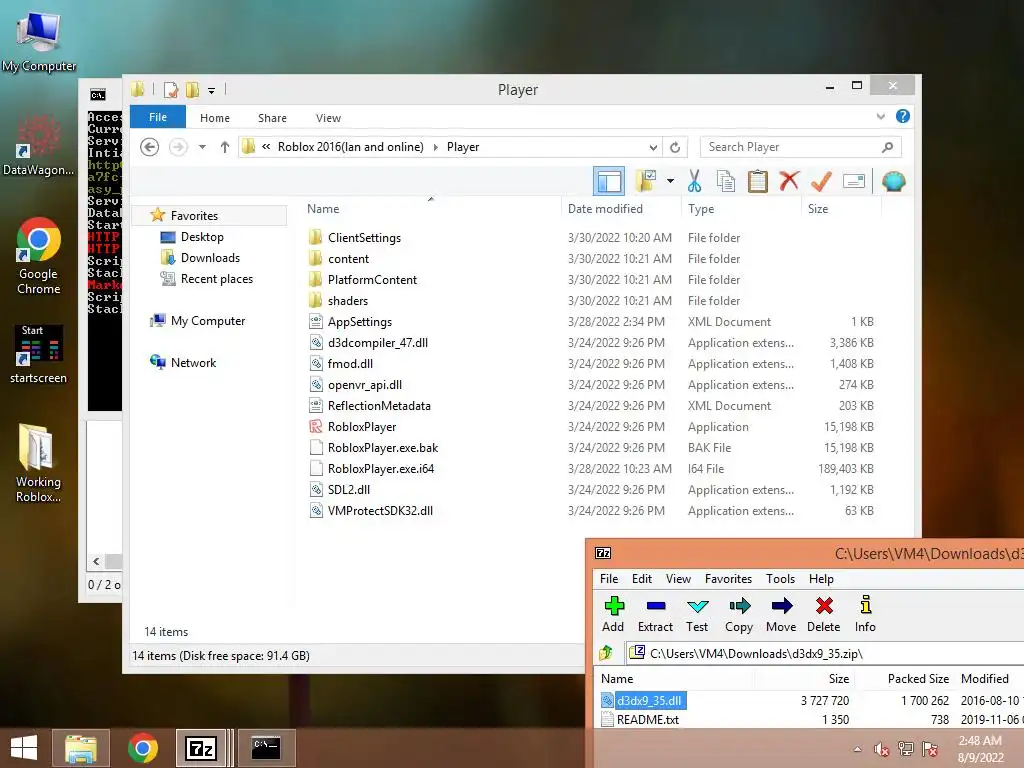The height and width of the screenshot is (768, 1024).
Task: Expand the breadcrumb arrow after Roblox 2016 folder
Action: coord(436,148)
